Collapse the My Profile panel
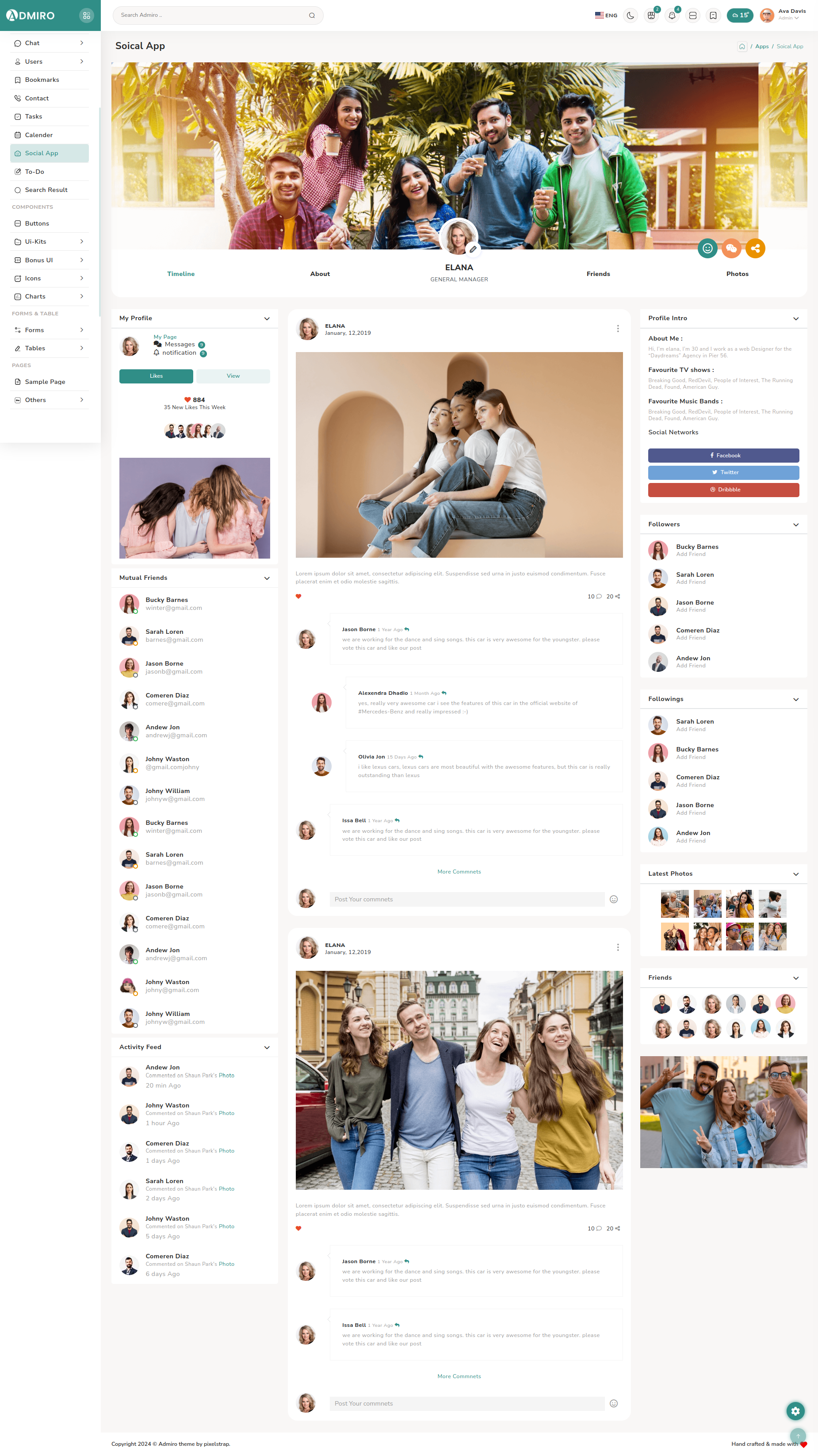 point(267,319)
